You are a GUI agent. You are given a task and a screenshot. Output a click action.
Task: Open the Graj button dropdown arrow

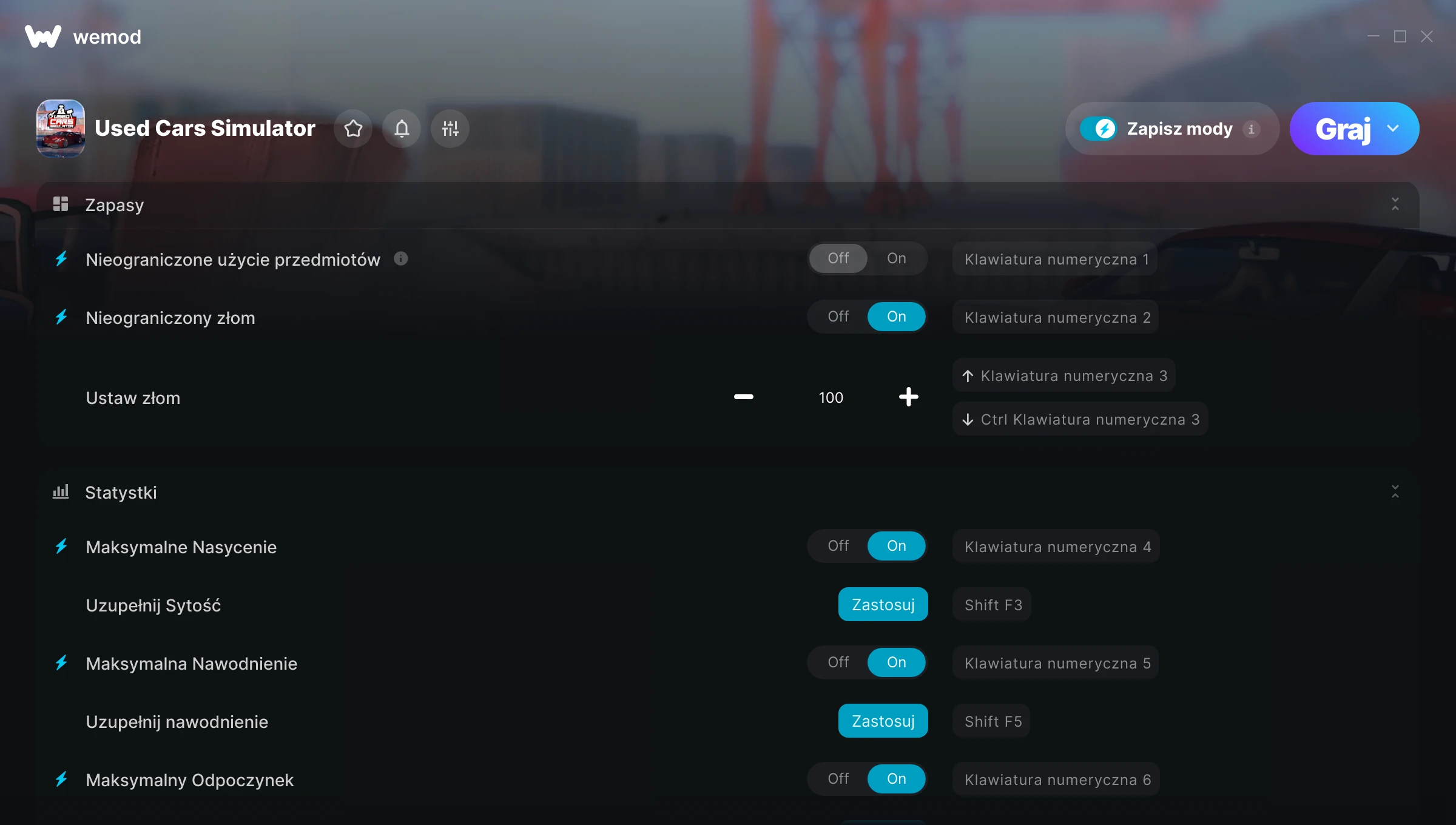1393,129
